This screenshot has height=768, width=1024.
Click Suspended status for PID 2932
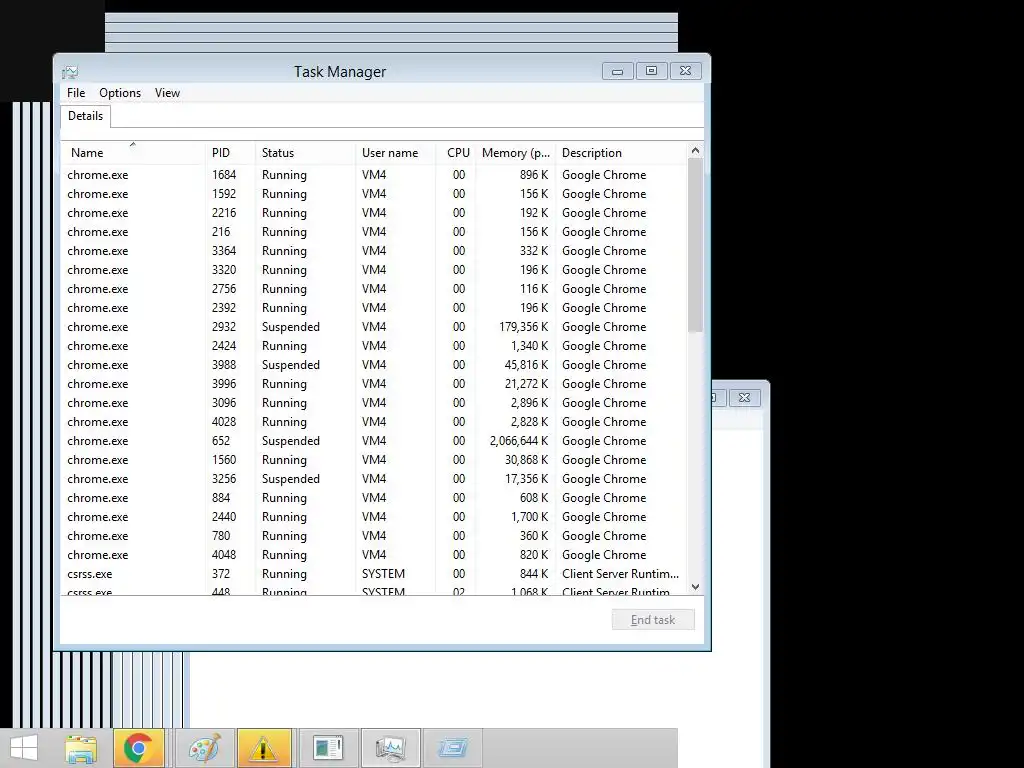(291, 327)
